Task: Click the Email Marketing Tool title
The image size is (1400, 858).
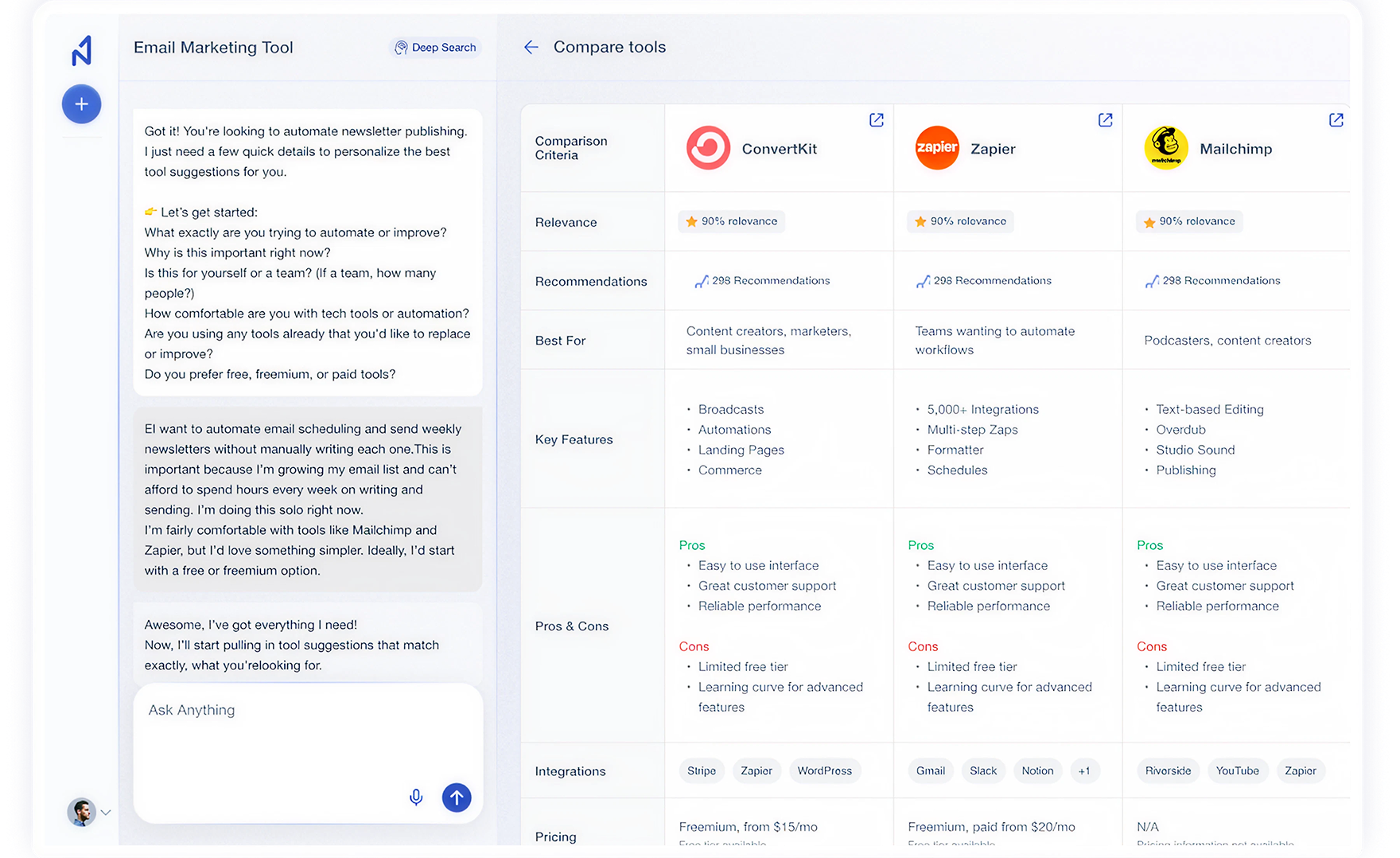Action: pyautogui.click(x=213, y=48)
